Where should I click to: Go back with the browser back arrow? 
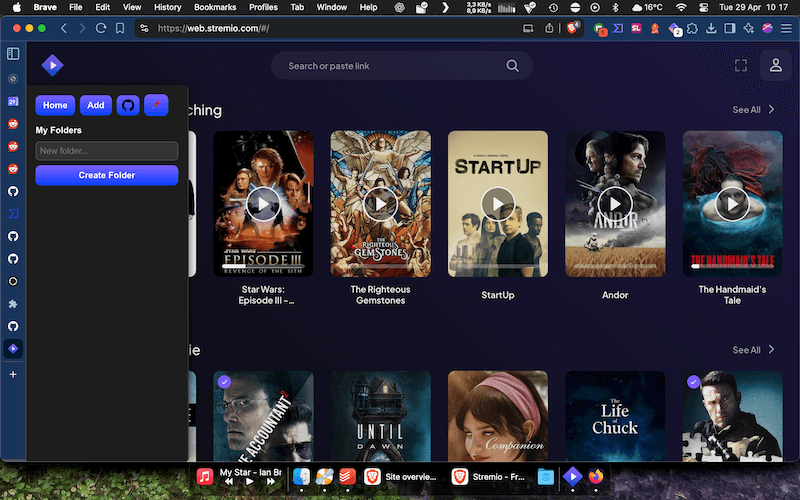click(64, 28)
